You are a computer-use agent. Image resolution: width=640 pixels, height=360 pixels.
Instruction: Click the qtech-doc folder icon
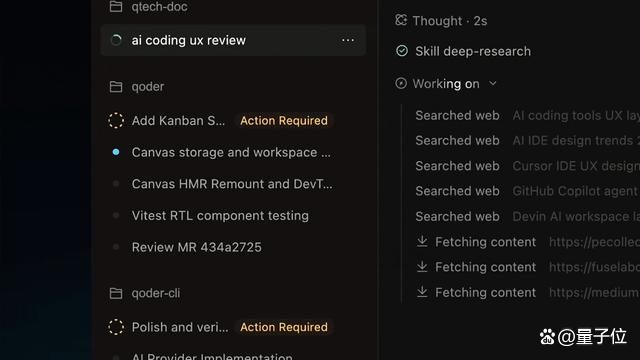pyautogui.click(x=116, y=6)
